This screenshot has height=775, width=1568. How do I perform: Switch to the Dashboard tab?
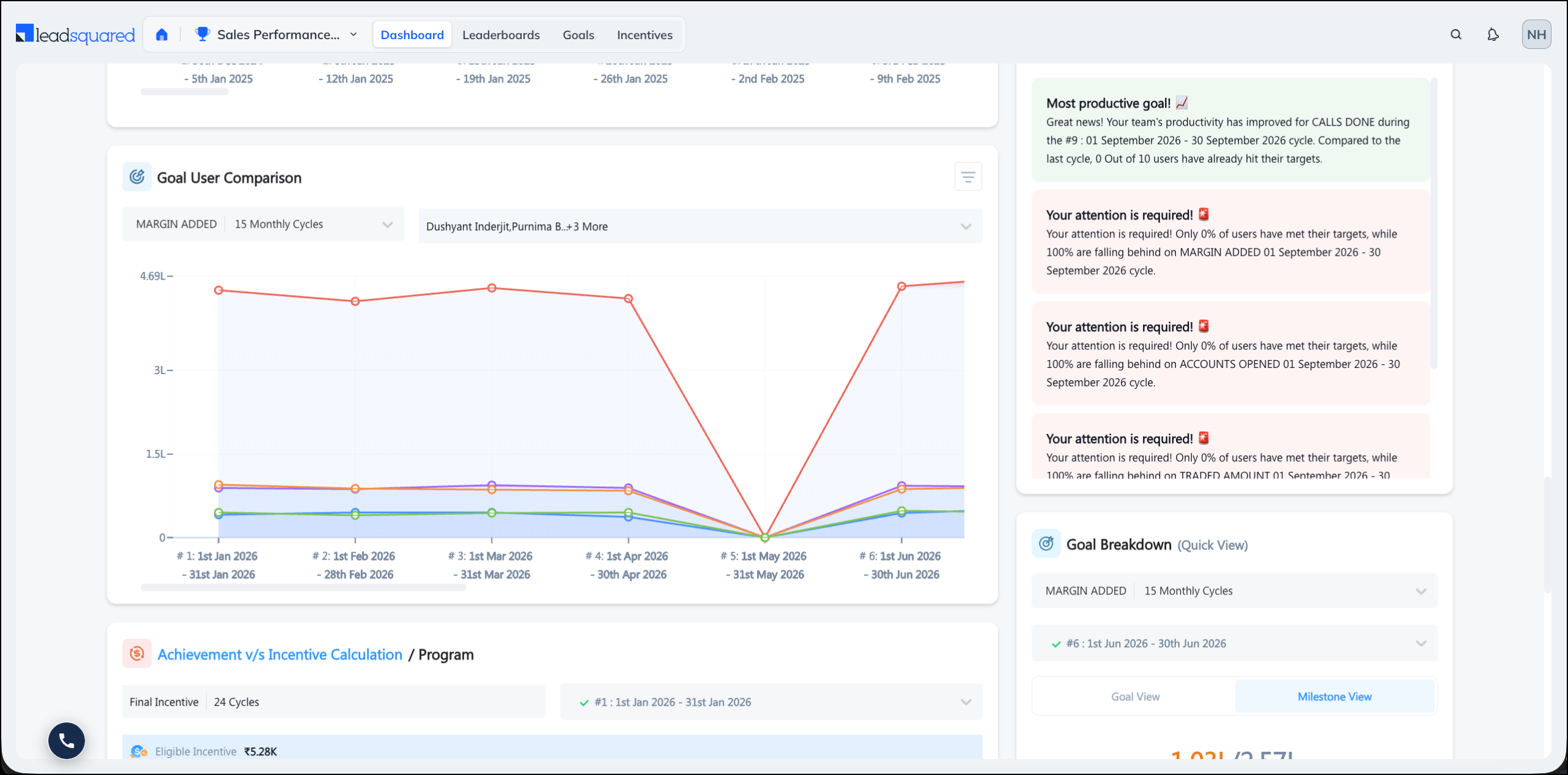point(412,35)
